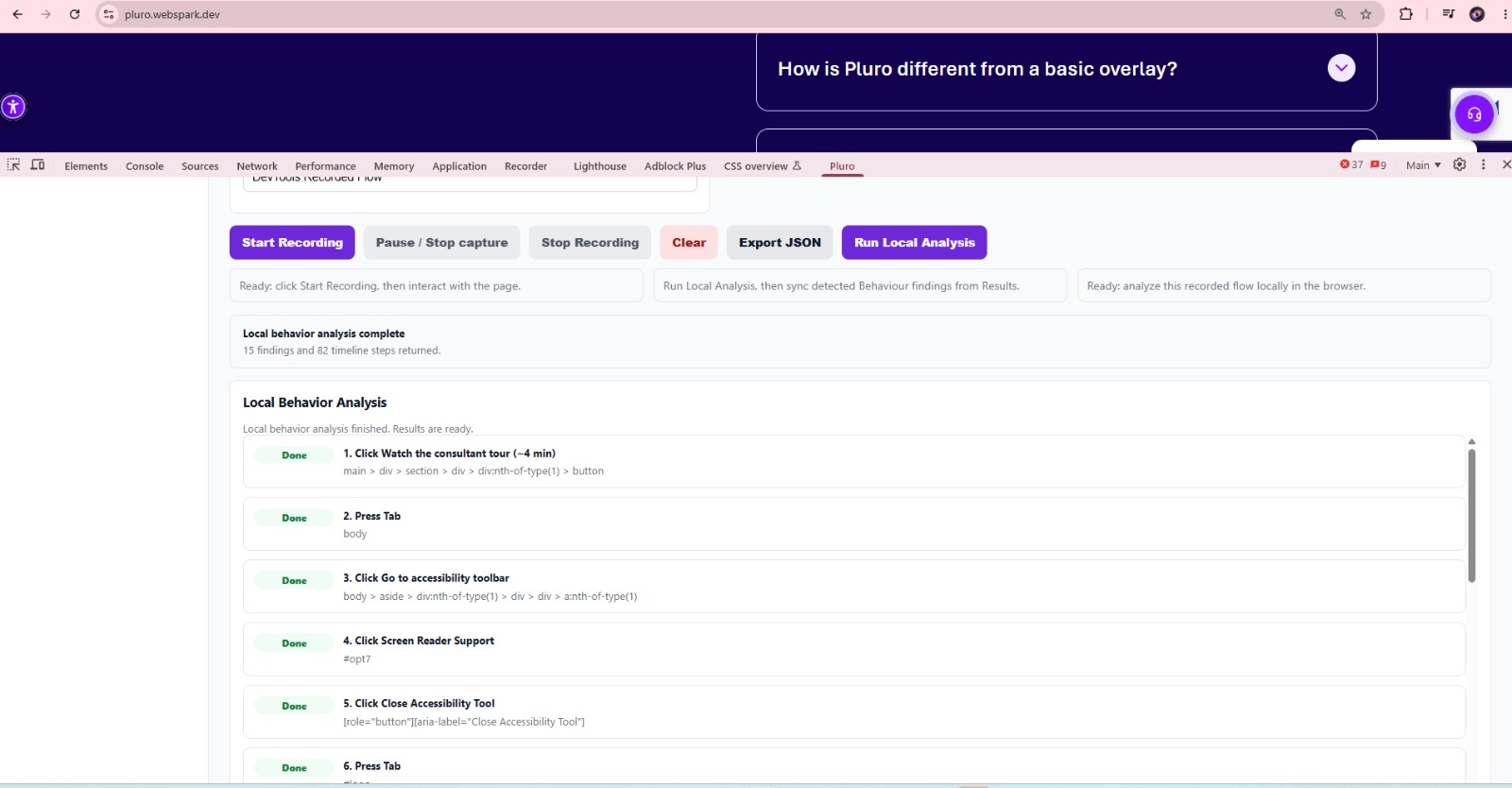Toggle the device toolbar in DevTools
Screen dimensions: 1512x788
click(x=38, y=164)
